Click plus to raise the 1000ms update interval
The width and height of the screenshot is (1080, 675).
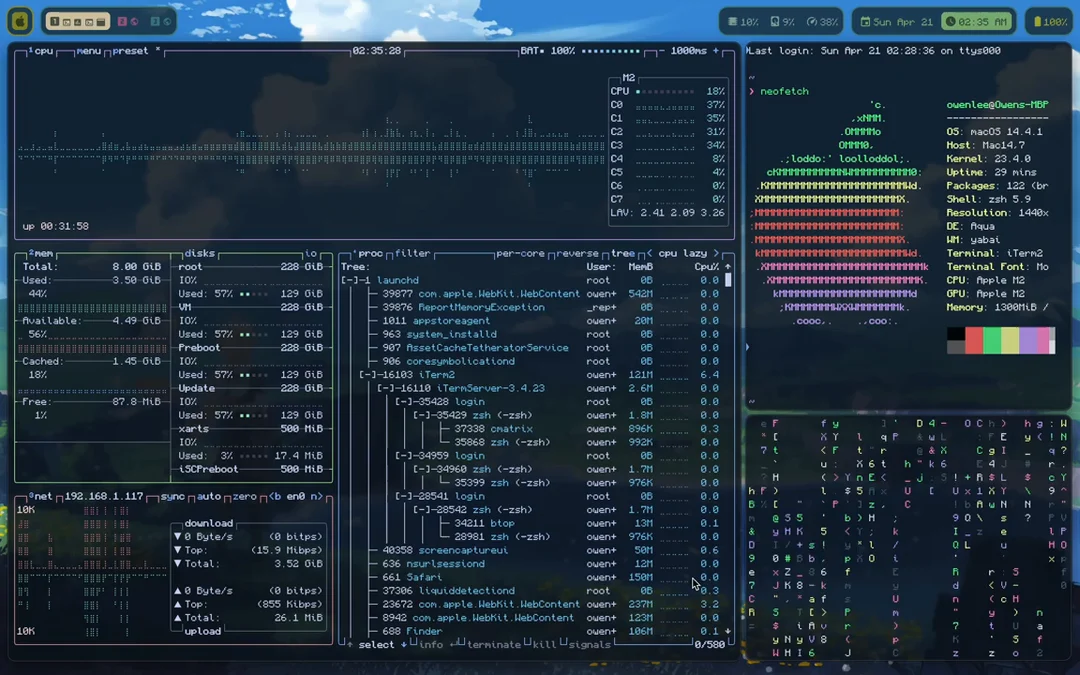click(716, 50)
